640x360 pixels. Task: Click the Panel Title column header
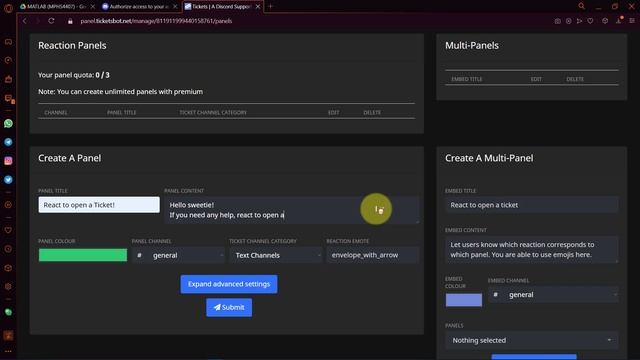pos(122,113)
